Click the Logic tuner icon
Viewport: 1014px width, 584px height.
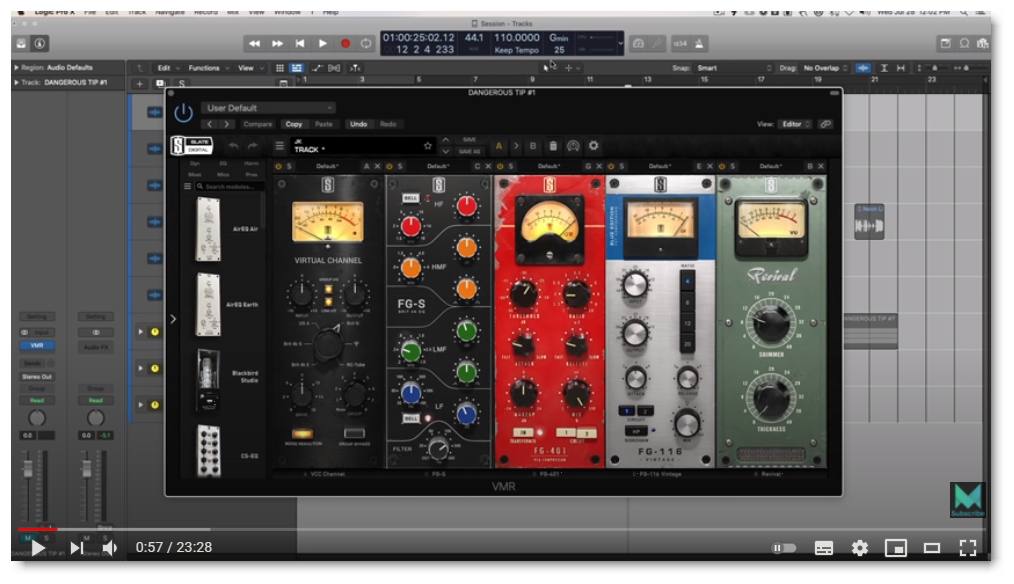pos(657,43)
